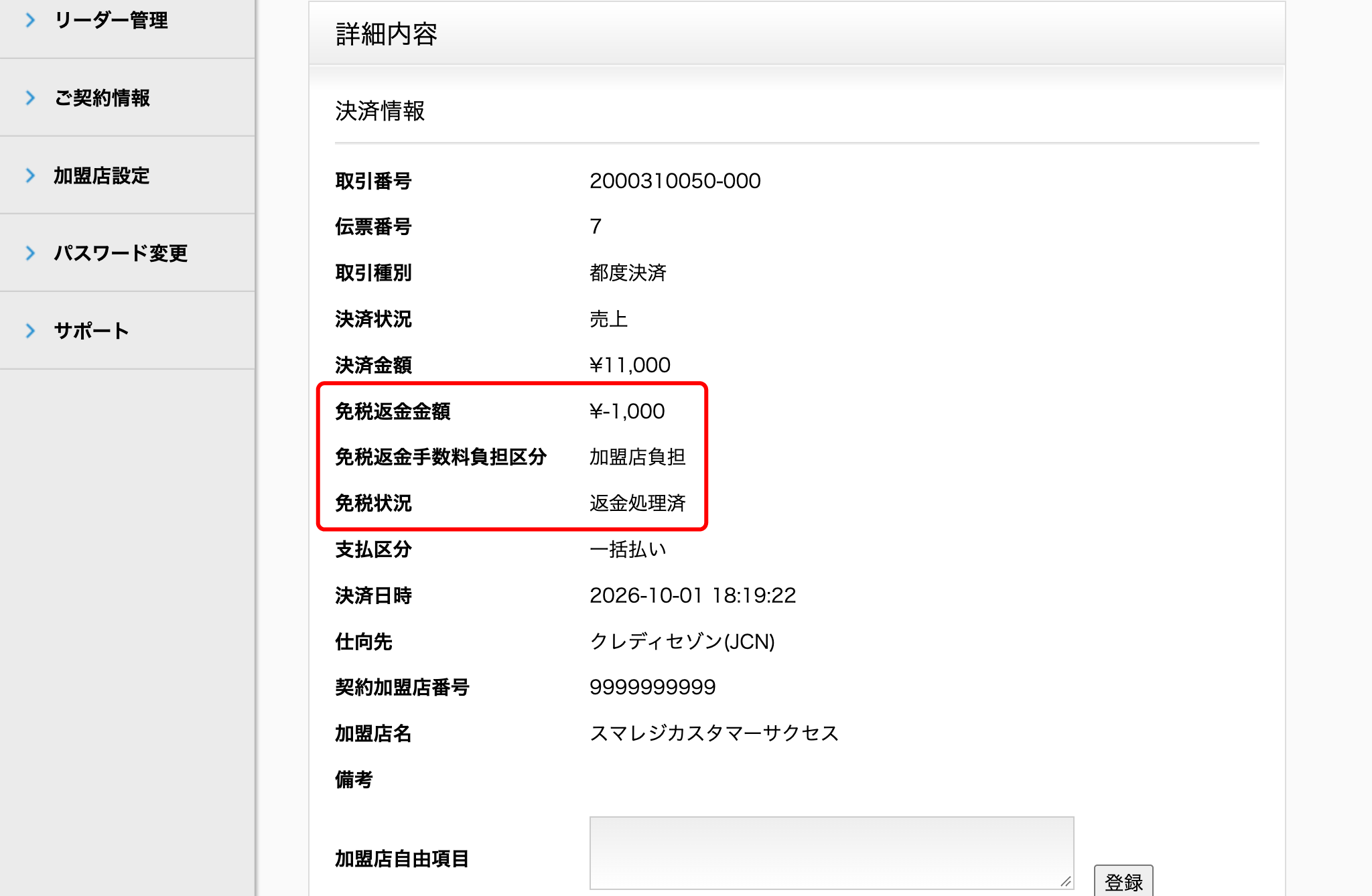Click the 決済情報 section heading

(x=380, y=110)
